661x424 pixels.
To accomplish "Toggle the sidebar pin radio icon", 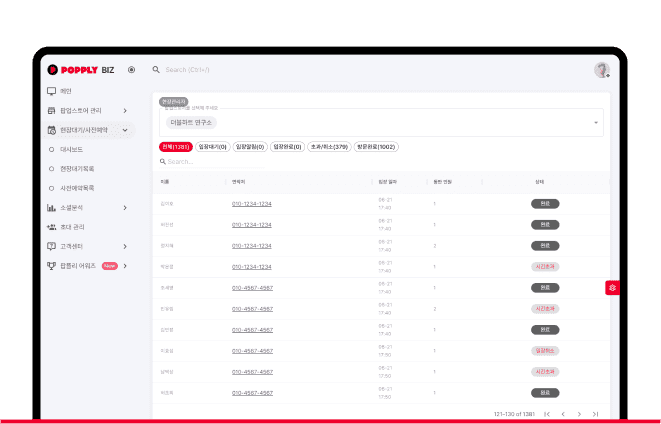I will point(132,70).
